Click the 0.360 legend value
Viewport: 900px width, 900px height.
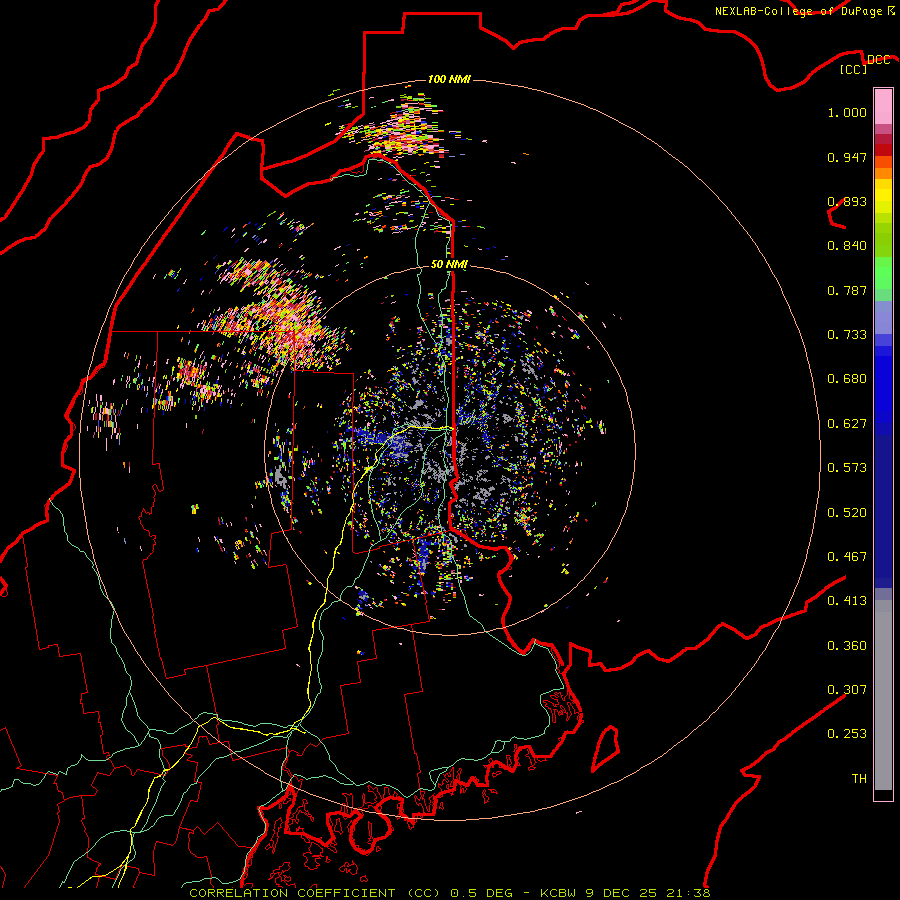point(847,646)
